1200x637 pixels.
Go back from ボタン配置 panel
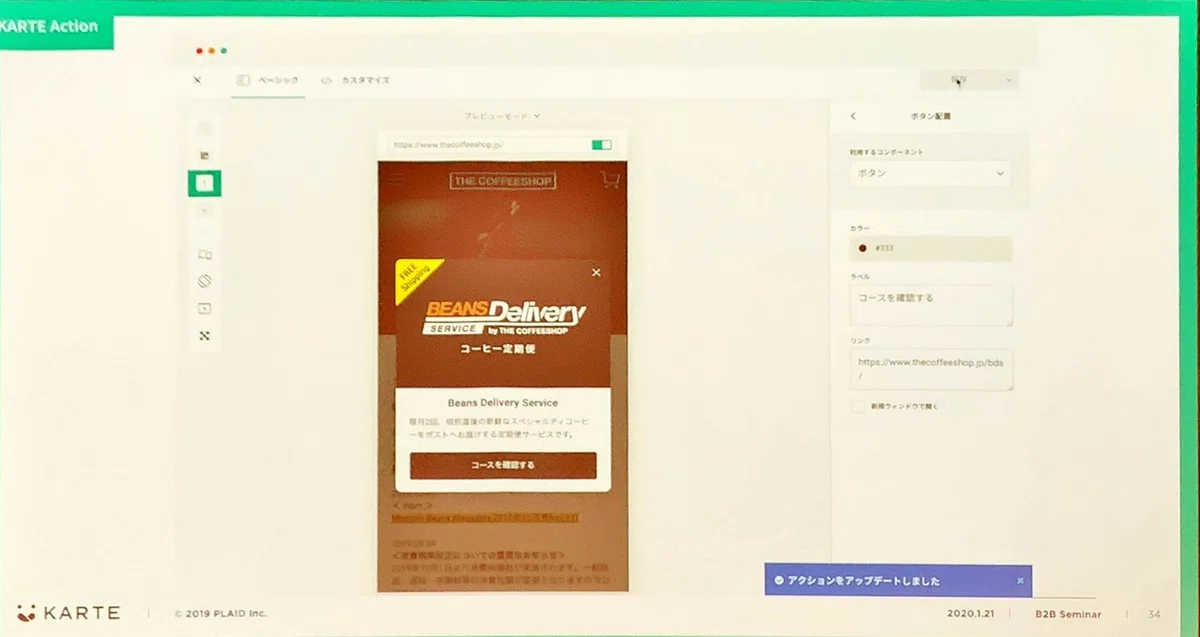click(853, 116)
